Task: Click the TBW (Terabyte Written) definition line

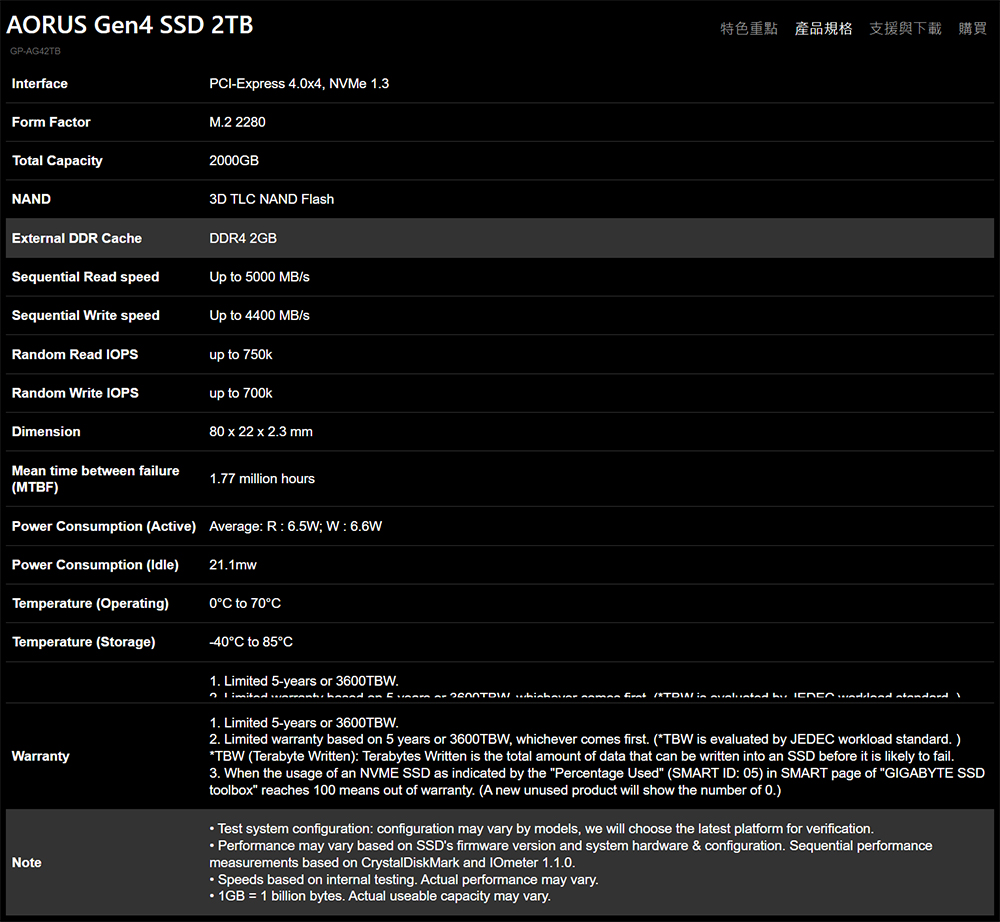Action: coord(582,756)
